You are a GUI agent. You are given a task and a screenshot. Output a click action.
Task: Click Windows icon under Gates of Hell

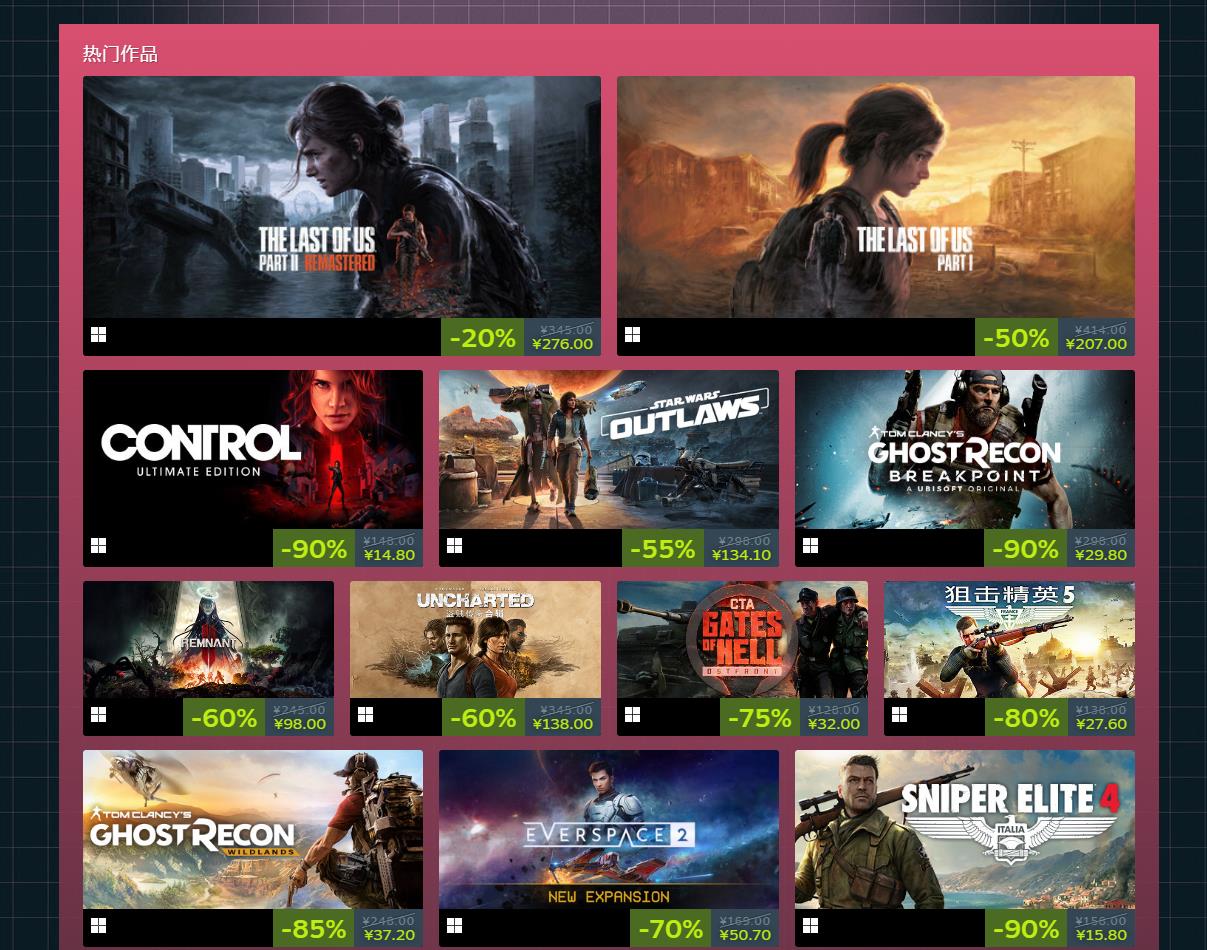pyautogui.click(x=632, y=715)
